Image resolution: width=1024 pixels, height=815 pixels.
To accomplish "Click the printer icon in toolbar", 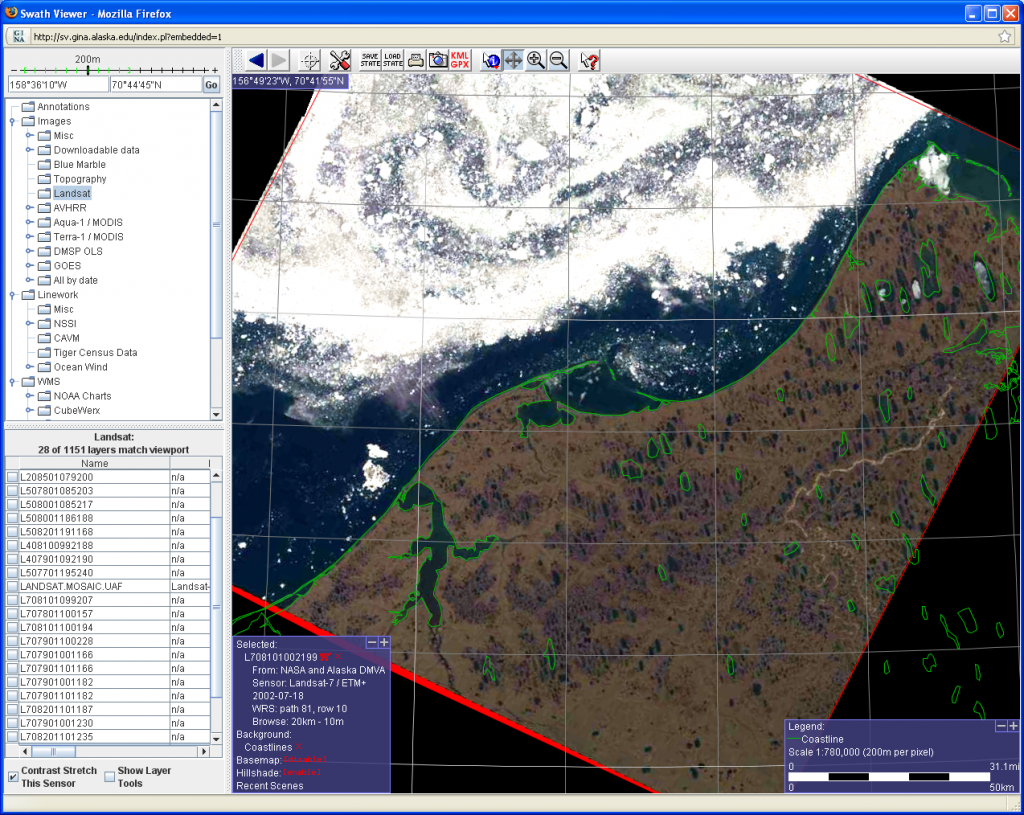I will [415, 60].
